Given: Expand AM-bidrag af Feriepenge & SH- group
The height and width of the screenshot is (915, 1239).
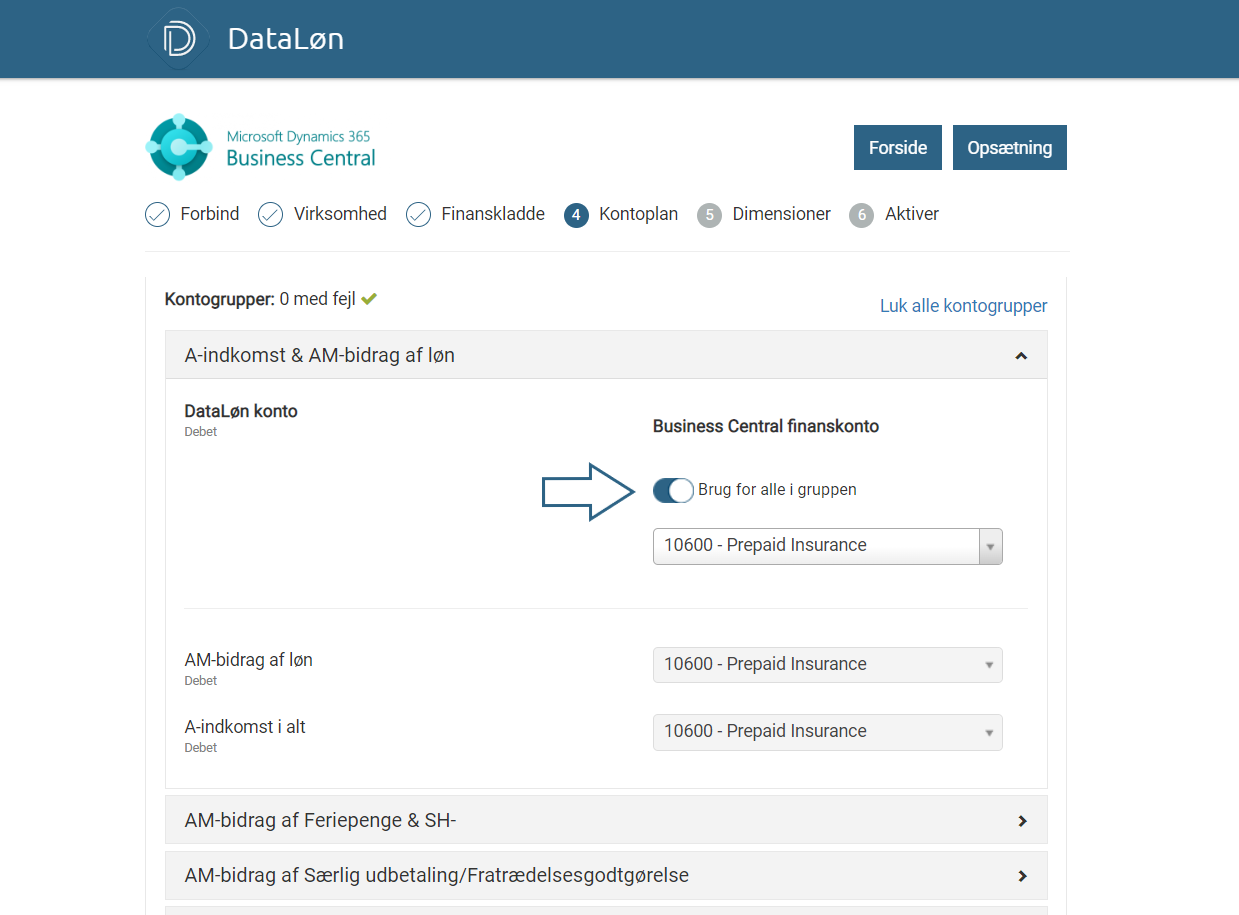Looking at the screenshot, I should pos(606,821).
